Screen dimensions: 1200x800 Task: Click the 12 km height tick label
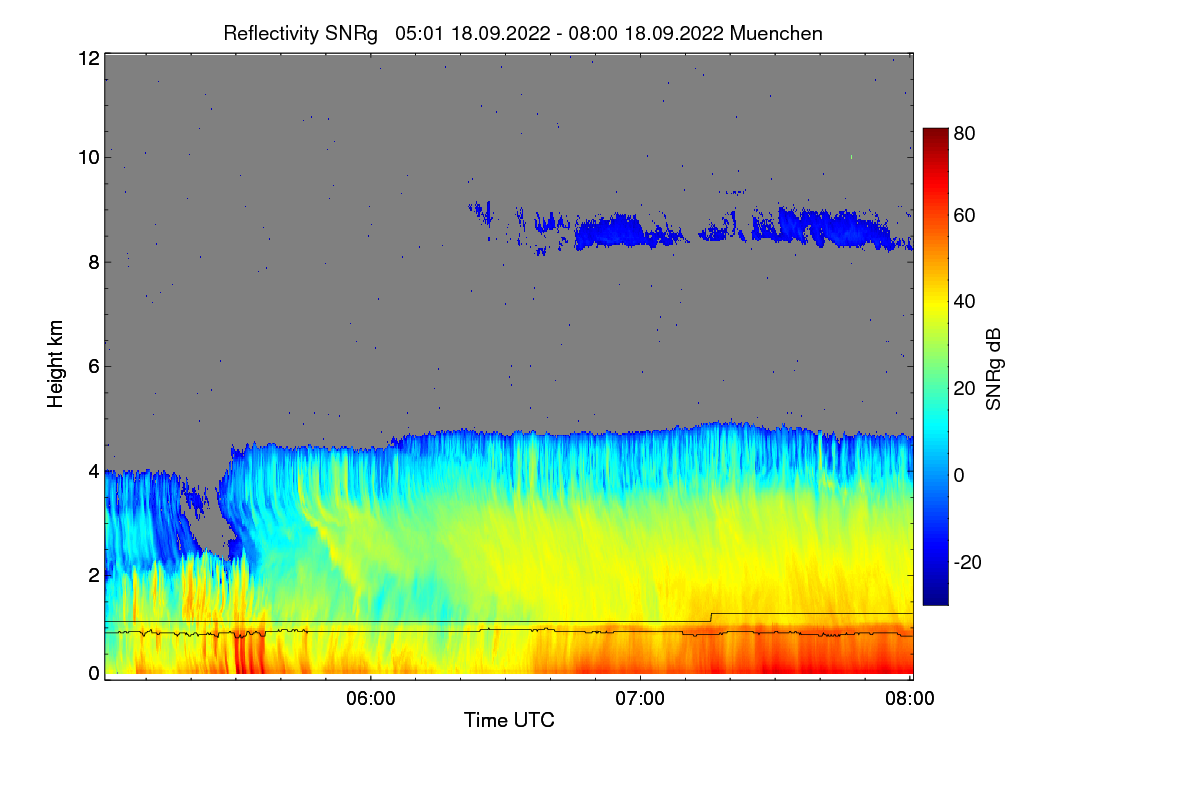pyautogui.click(x=88, y=58)
